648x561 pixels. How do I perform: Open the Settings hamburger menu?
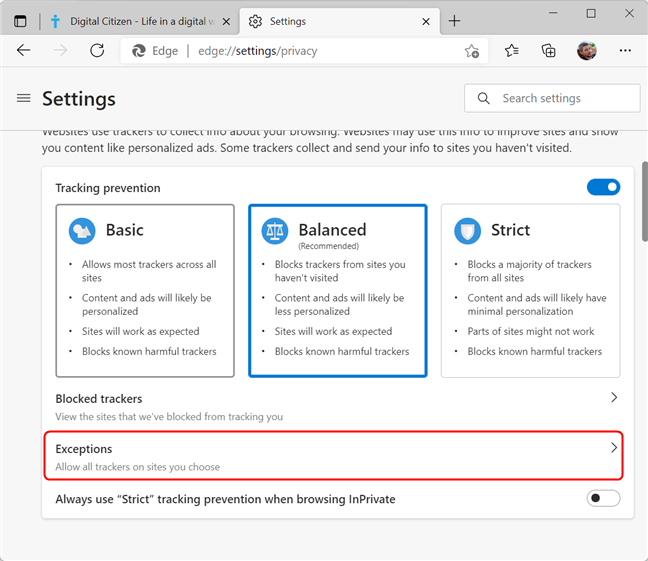pos(24,98)
